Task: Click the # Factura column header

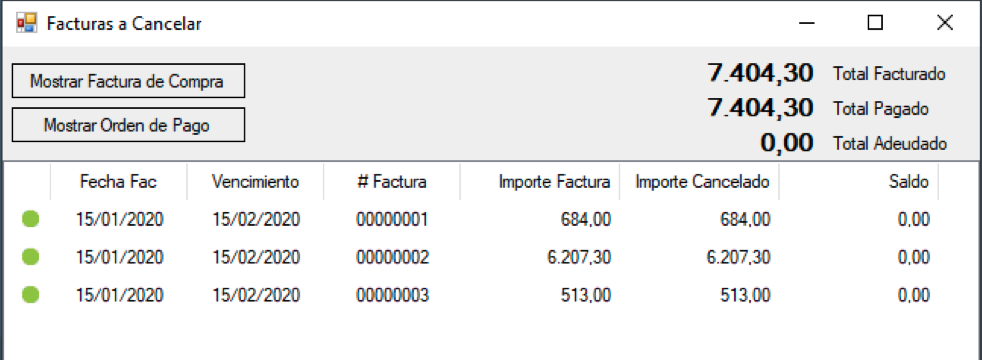Action: 392,182
